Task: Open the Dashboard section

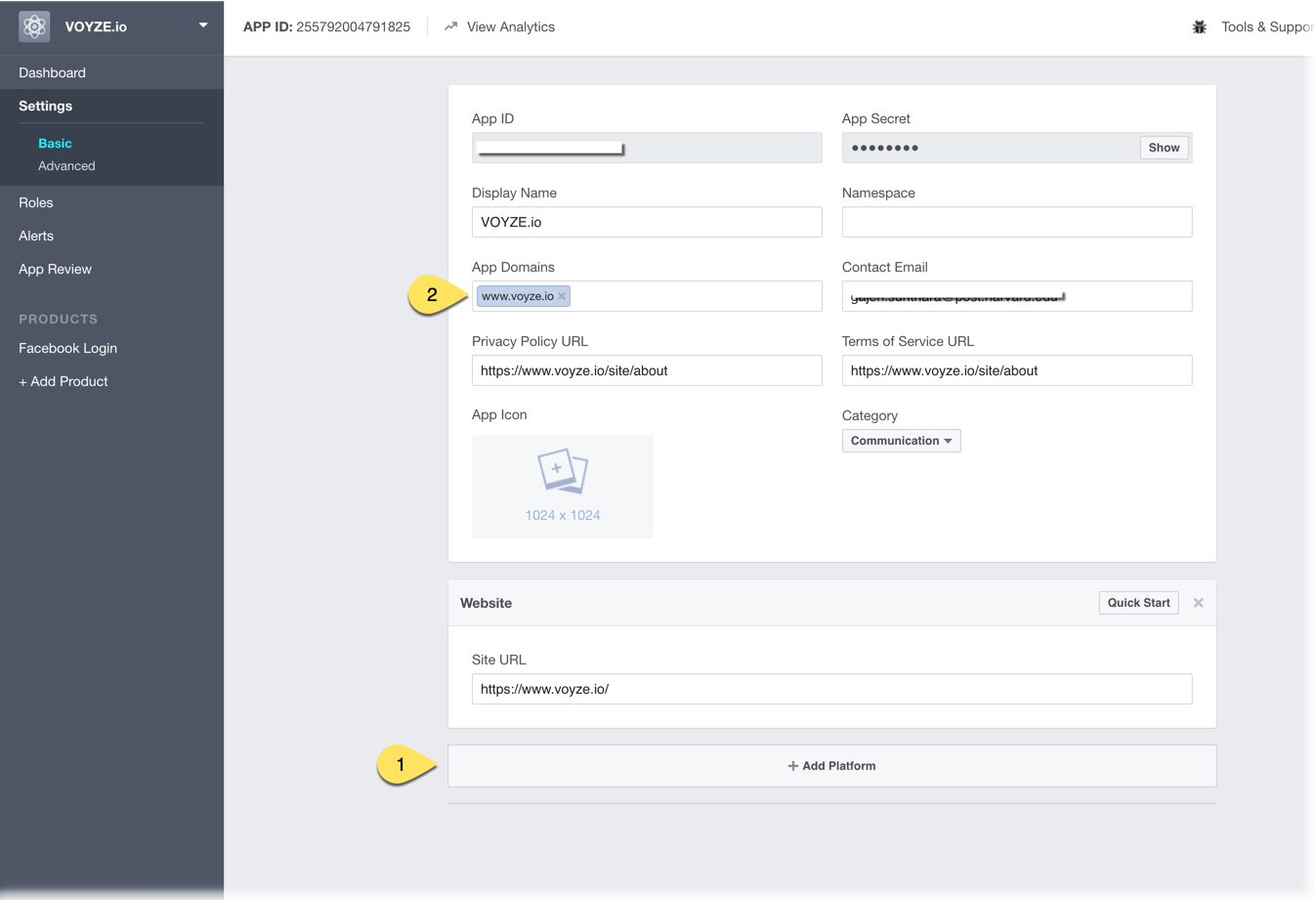Action: [52, 72]
